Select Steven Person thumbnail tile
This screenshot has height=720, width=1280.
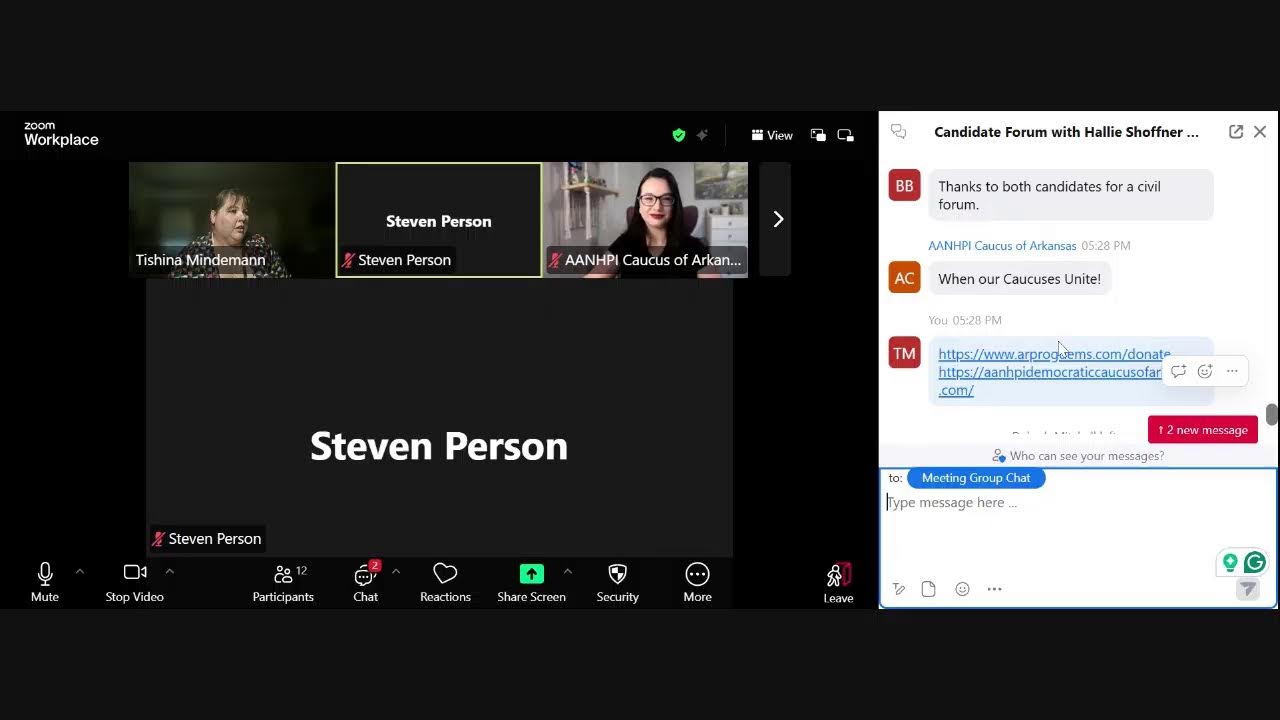439,220
